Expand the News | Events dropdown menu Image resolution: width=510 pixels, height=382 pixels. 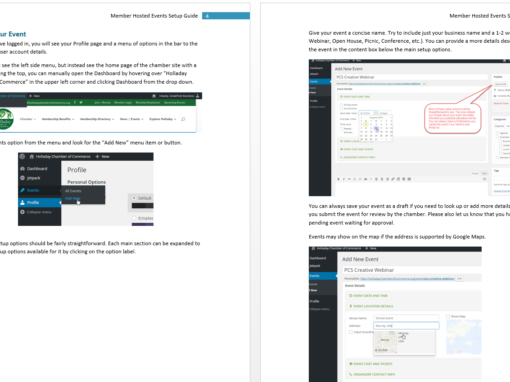tap(132, 119)
